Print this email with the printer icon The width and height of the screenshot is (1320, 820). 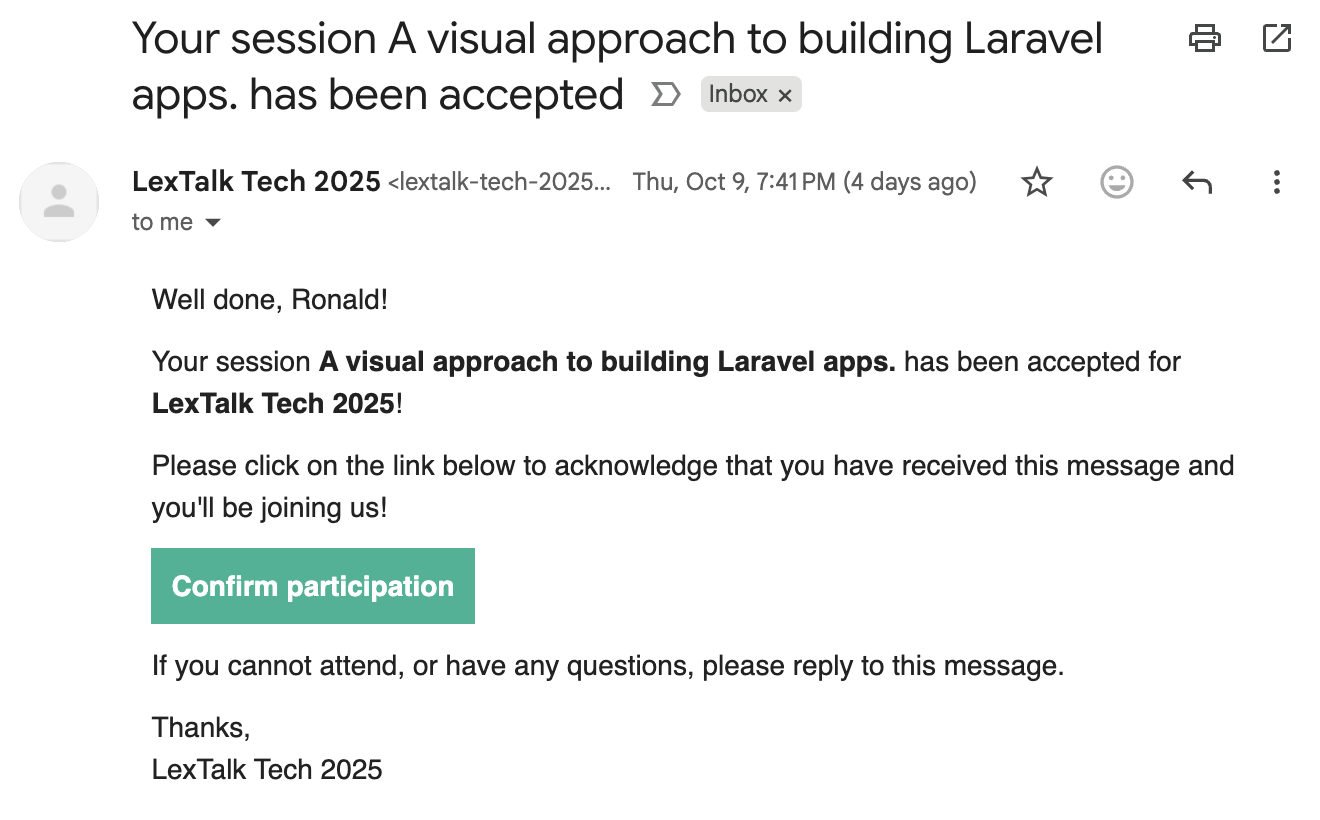[x=1204, y=39]
